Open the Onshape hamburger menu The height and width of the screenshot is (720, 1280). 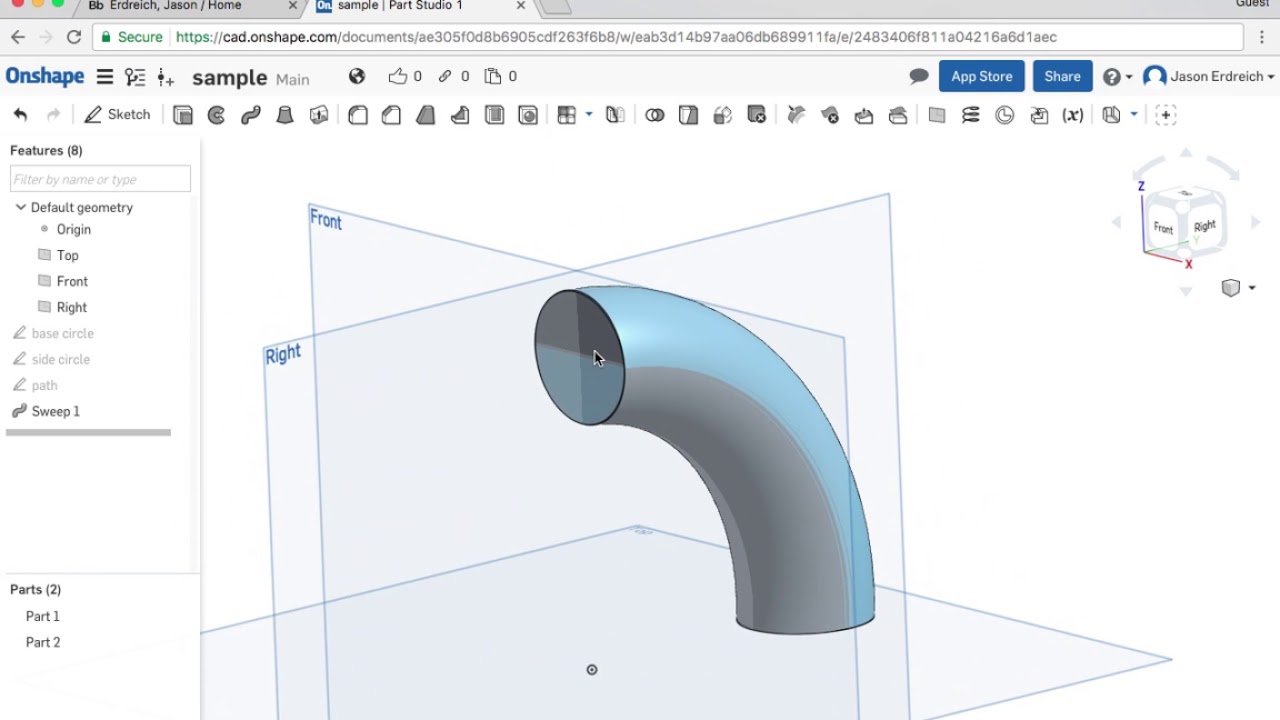(104, 77)
